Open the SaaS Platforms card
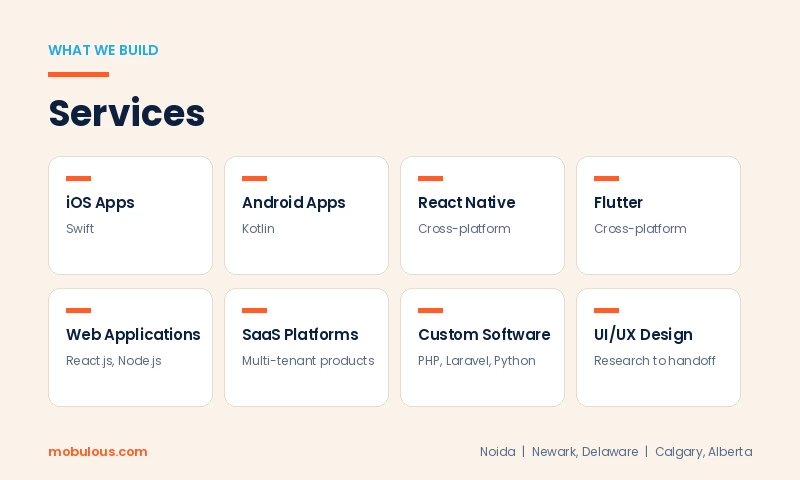Viewport: 800px width, 480px height. pyautogui.click(x=306, y=347)
